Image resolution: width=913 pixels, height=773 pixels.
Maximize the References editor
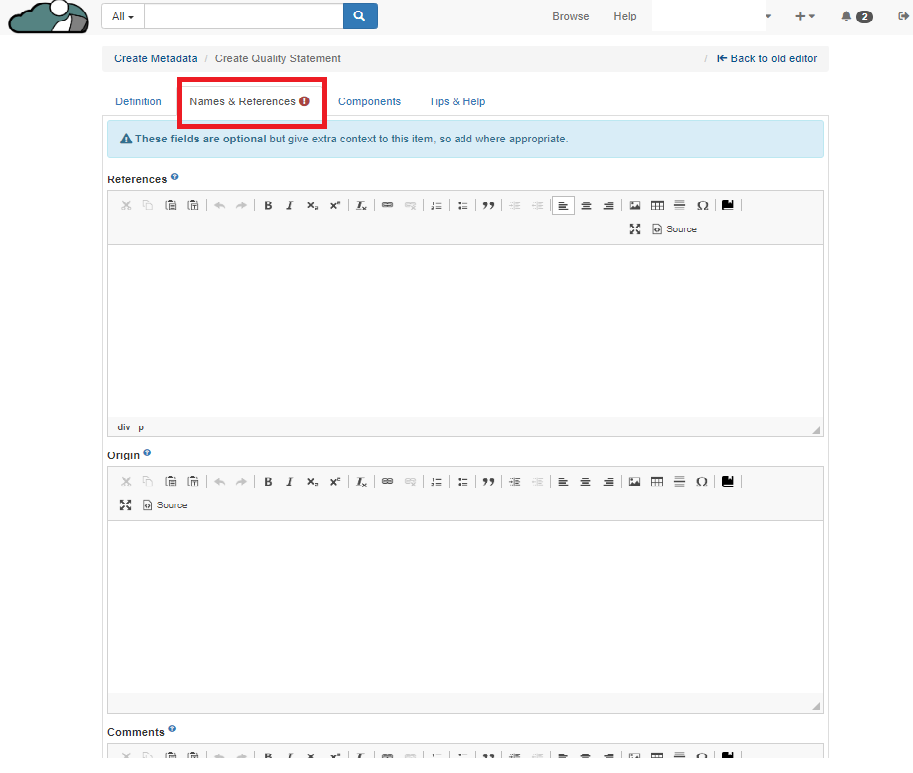(x=635, y=230)
